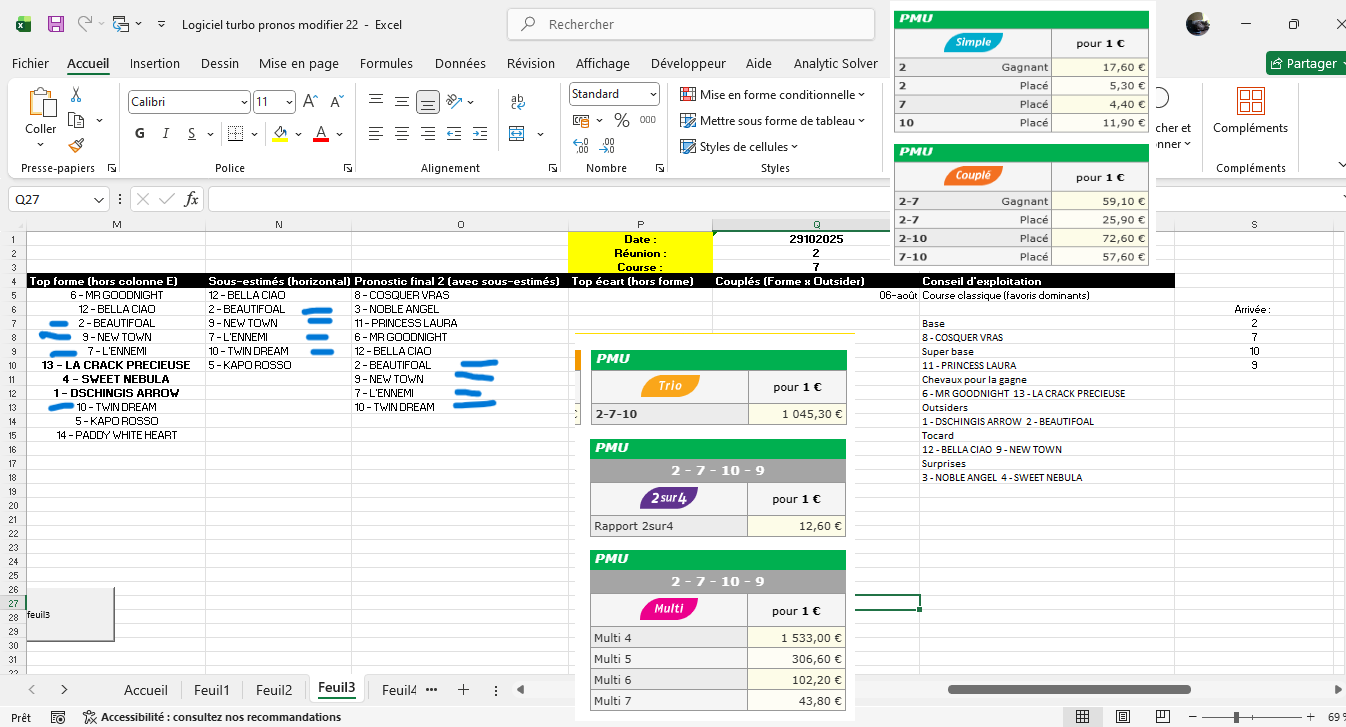Viewport: 1346px width, 727px height.
Task: Switch to the Formules ribbon tab
Action: (386, 63)
